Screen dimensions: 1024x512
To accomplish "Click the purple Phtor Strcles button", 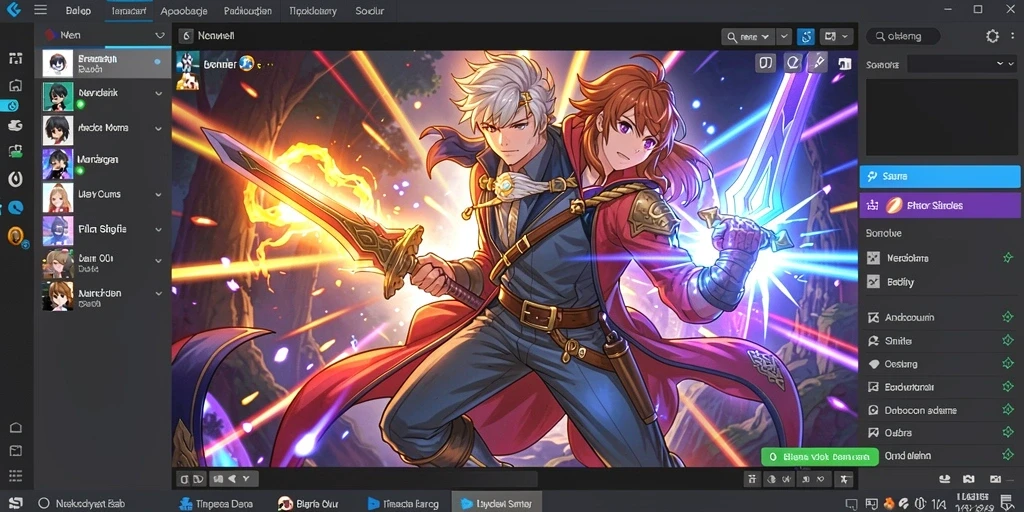I will (x=940, y=205).
